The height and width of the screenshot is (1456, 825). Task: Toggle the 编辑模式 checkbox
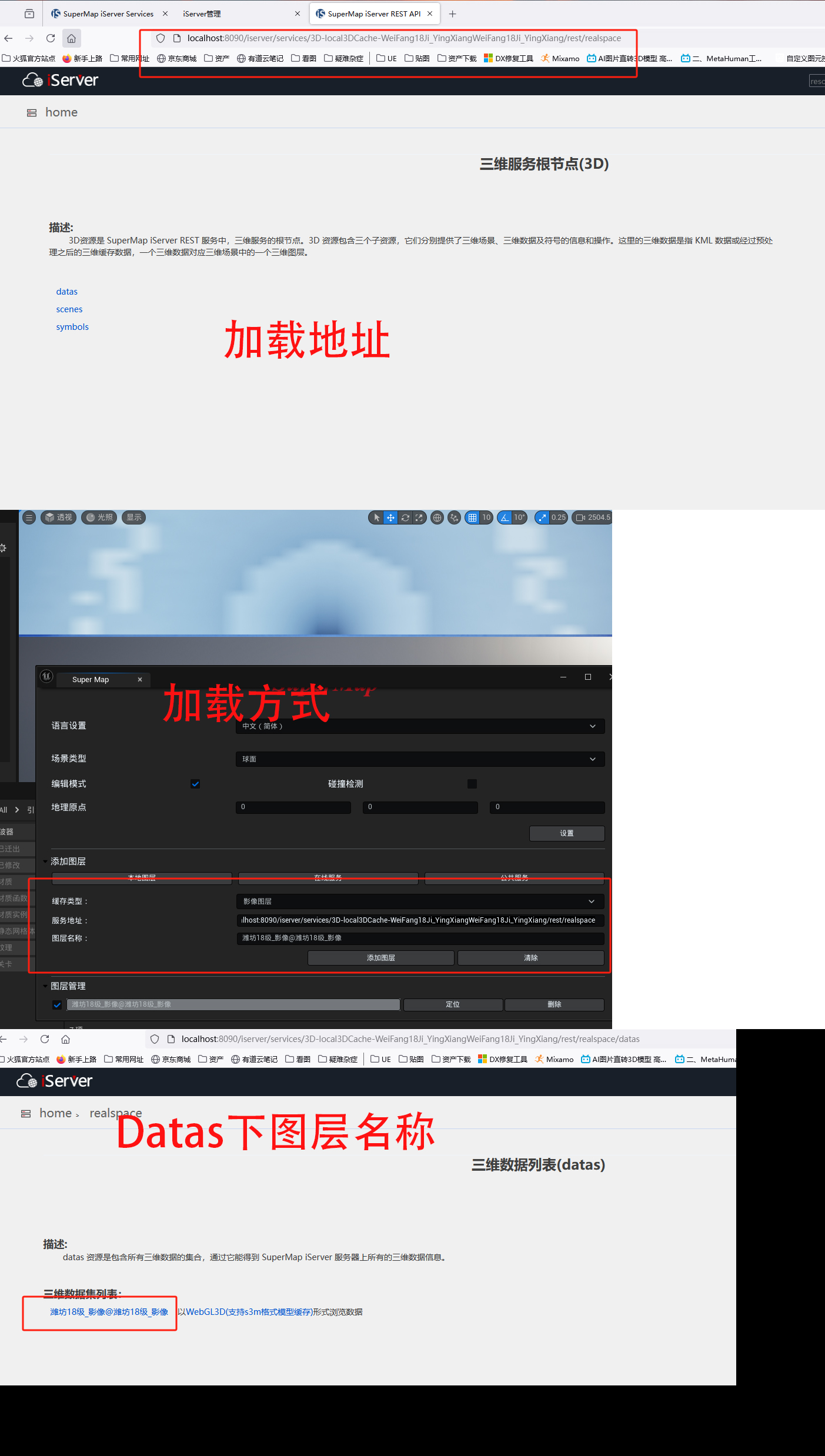195,784
